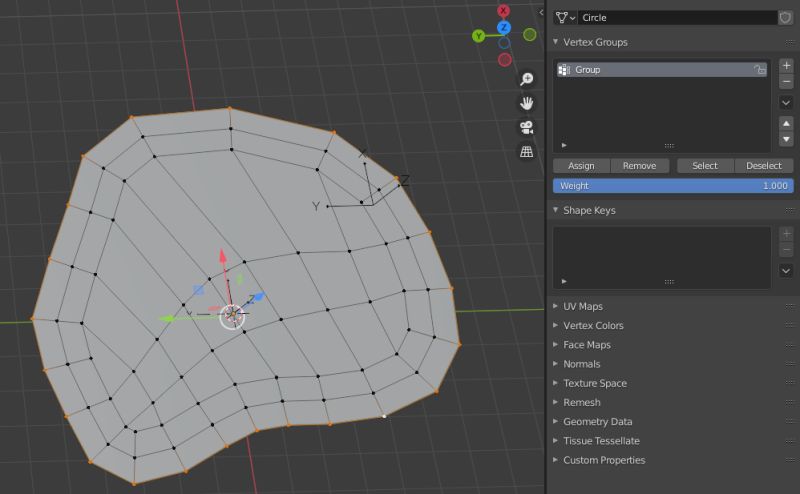Click Assign button
800x494 pixels.
[581, 166]
